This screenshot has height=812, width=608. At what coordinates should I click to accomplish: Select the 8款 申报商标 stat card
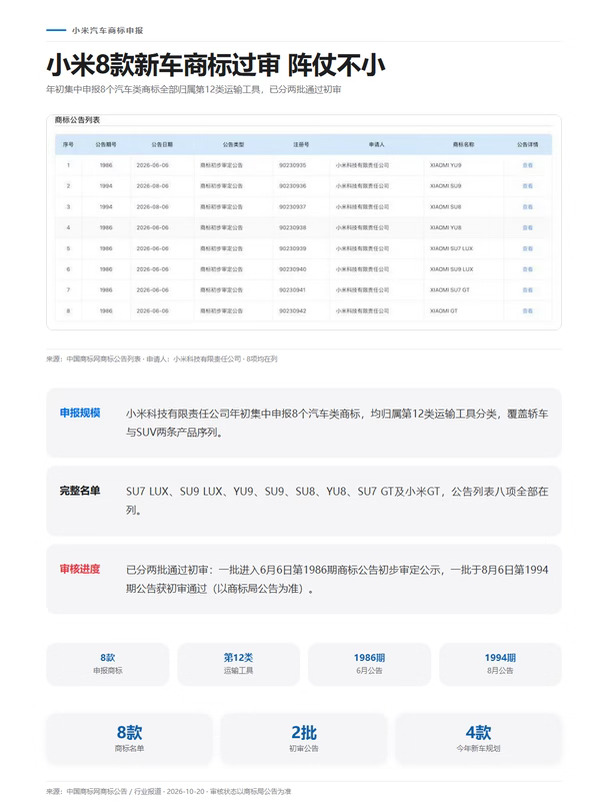(x=108, y=664)
